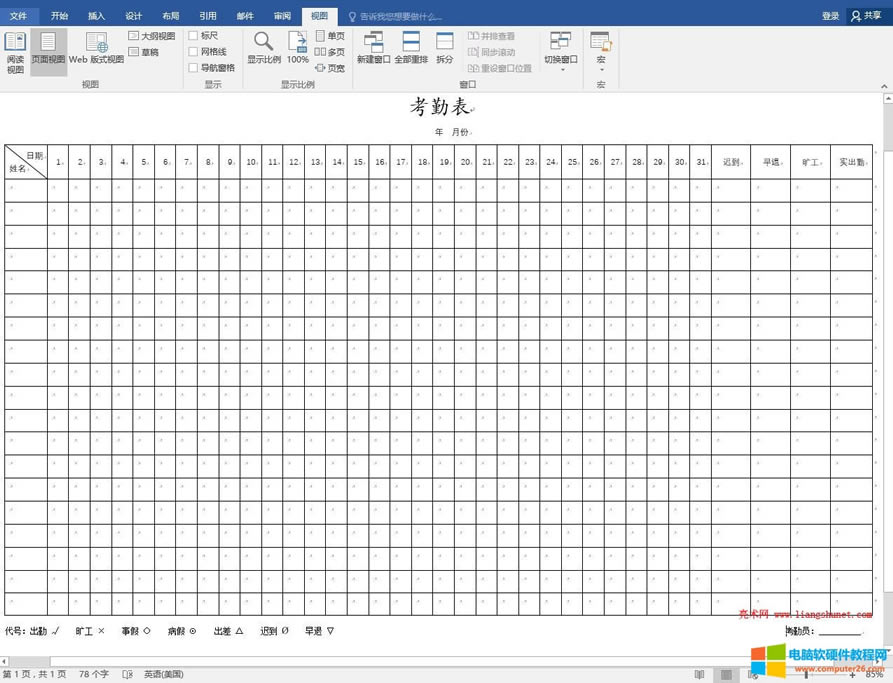Image resolution: width=893 pixels, height=683 pixels.
Task: Switch to 草稿 draft view
Action: pos(146,51)
